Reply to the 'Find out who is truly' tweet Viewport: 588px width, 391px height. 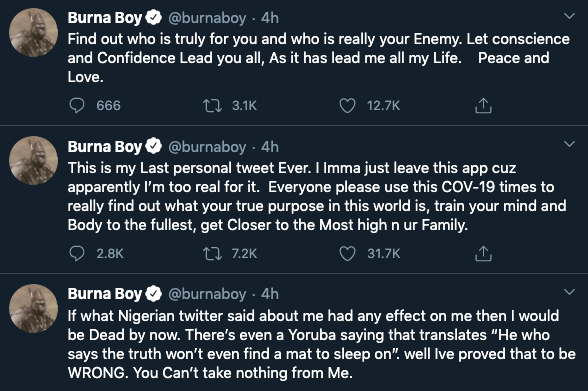coord(77,106)
